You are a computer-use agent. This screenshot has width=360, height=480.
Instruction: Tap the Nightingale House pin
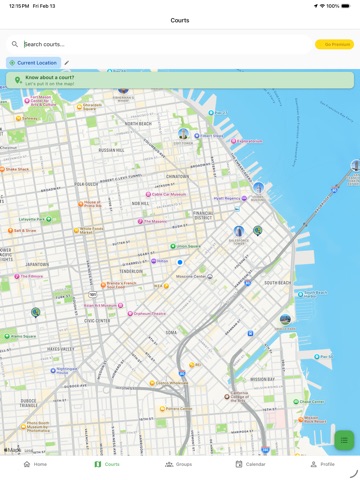point(53,370)
